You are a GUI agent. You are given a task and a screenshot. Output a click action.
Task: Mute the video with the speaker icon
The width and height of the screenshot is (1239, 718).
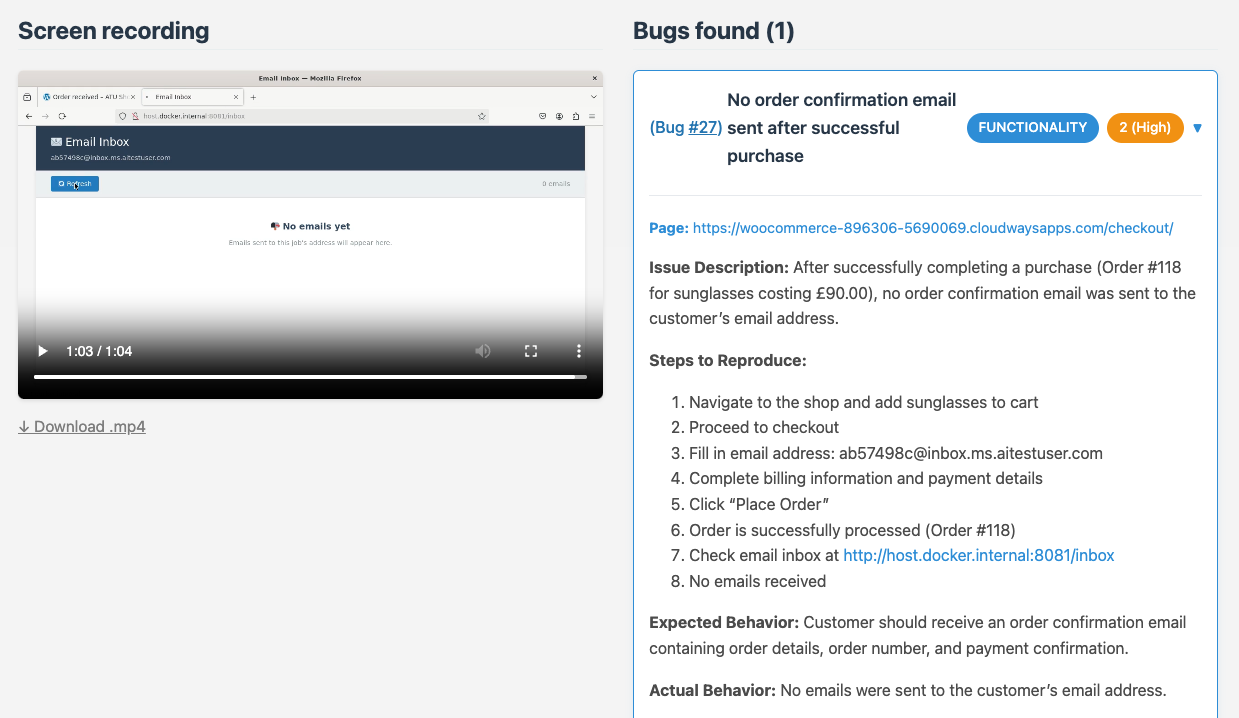click(482, 351)
